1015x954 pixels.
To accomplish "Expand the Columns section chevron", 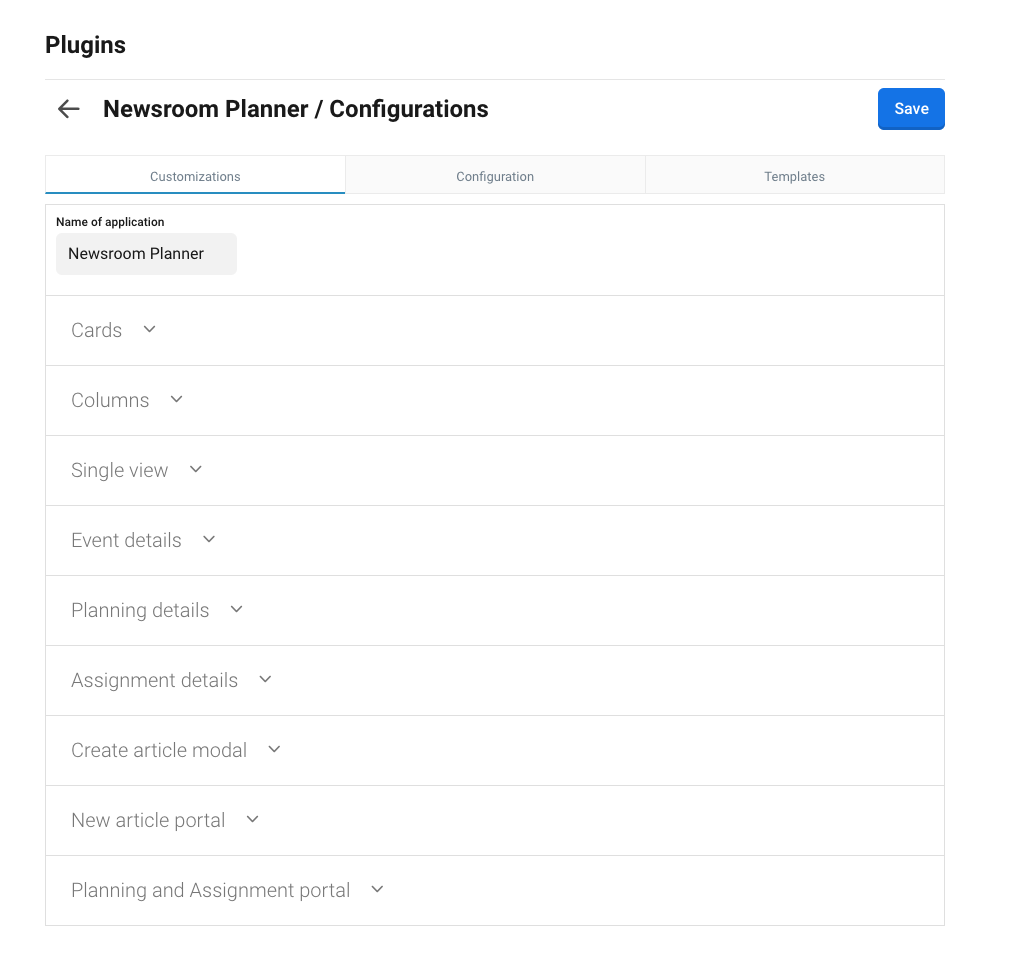I will click(x=177, y=399).
